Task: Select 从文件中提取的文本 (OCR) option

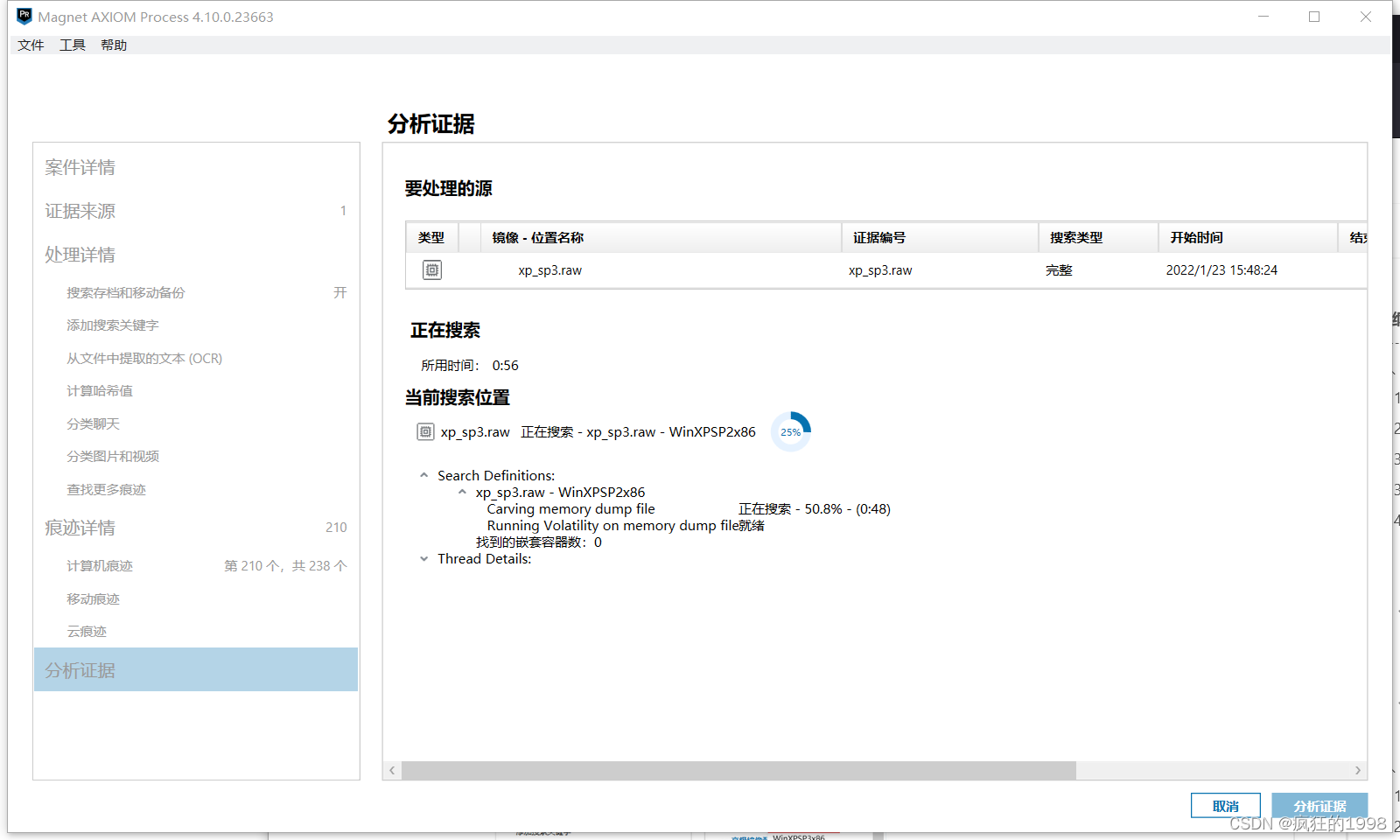Action: (144, 358)
